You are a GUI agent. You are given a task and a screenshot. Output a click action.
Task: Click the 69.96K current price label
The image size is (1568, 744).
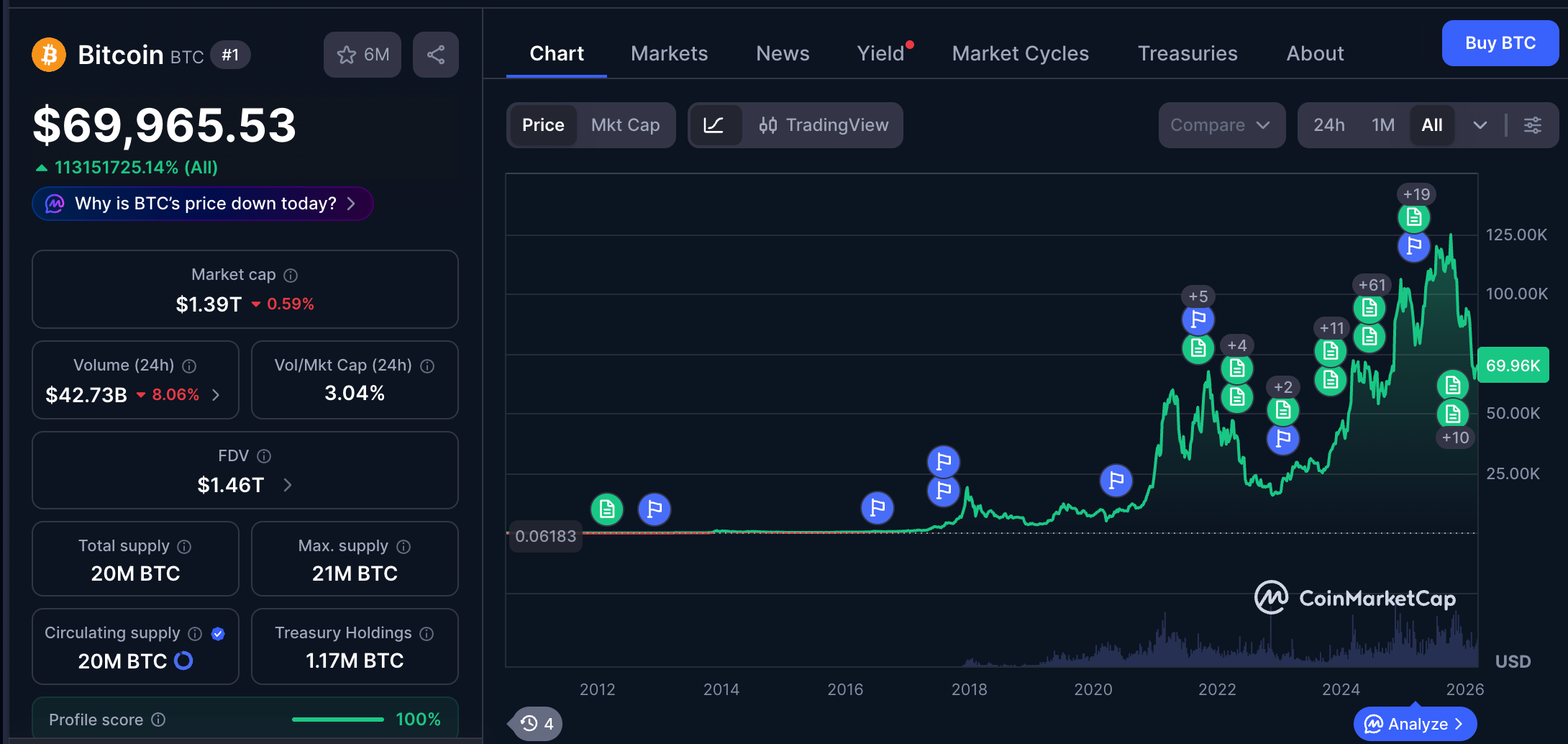pyautogui.click(x=1513, y=366)
